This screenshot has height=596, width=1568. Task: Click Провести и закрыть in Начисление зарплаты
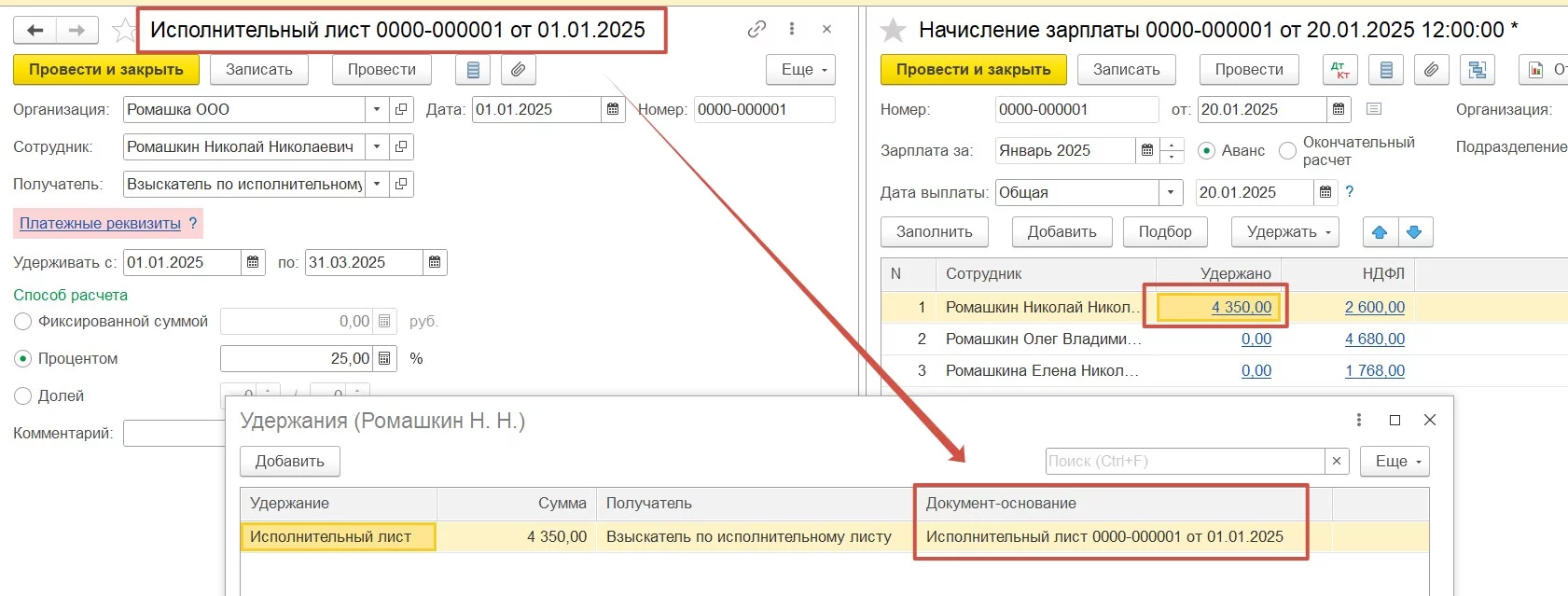pyautogui.click(x=974, y=70)
